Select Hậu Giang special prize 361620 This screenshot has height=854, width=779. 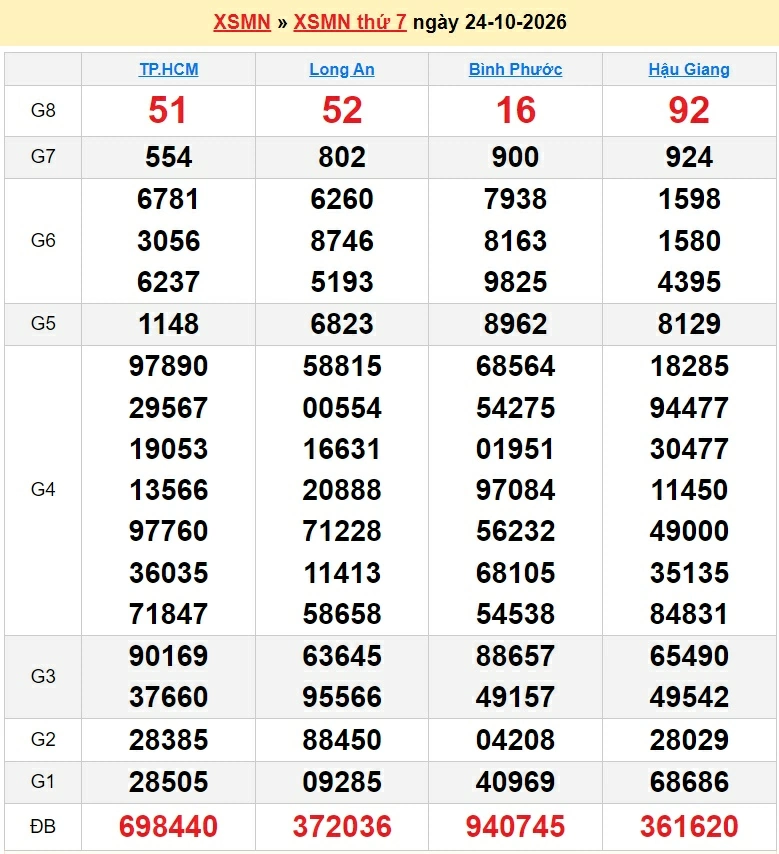(x=689, y=826)
